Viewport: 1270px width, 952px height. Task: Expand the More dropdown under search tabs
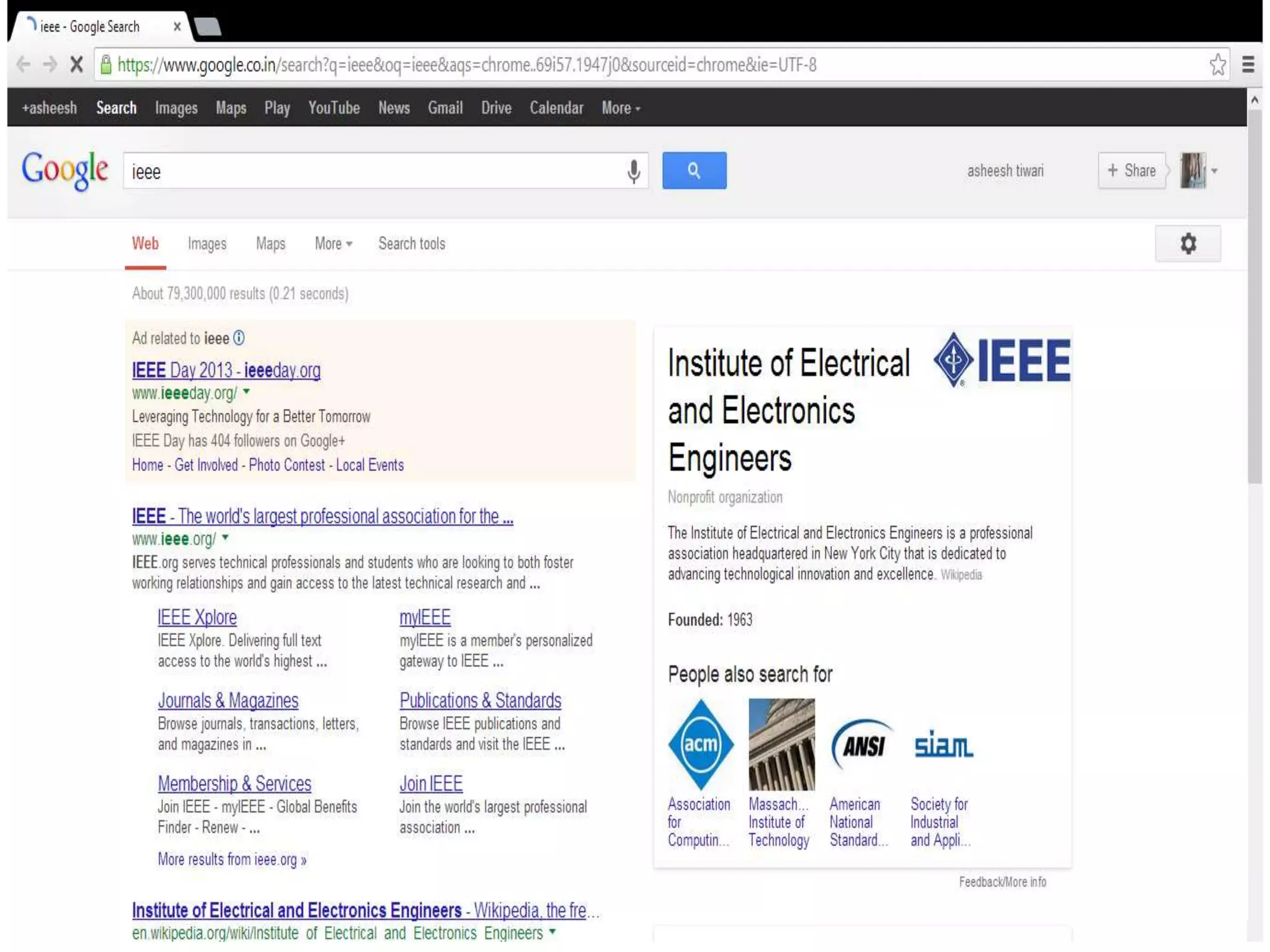coord(334,244)
